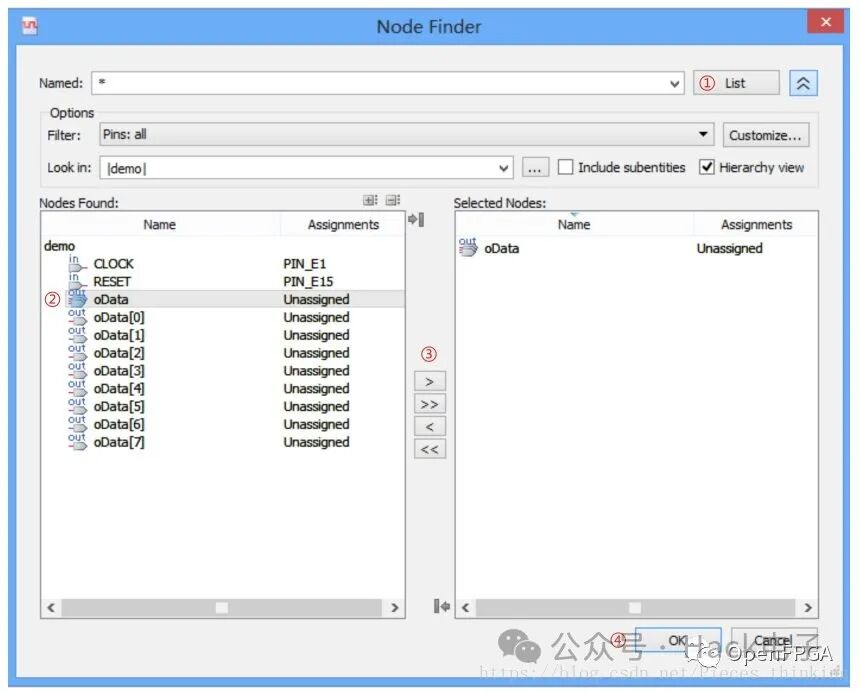Open the Named field dropdown arrow

click(676, 84)
